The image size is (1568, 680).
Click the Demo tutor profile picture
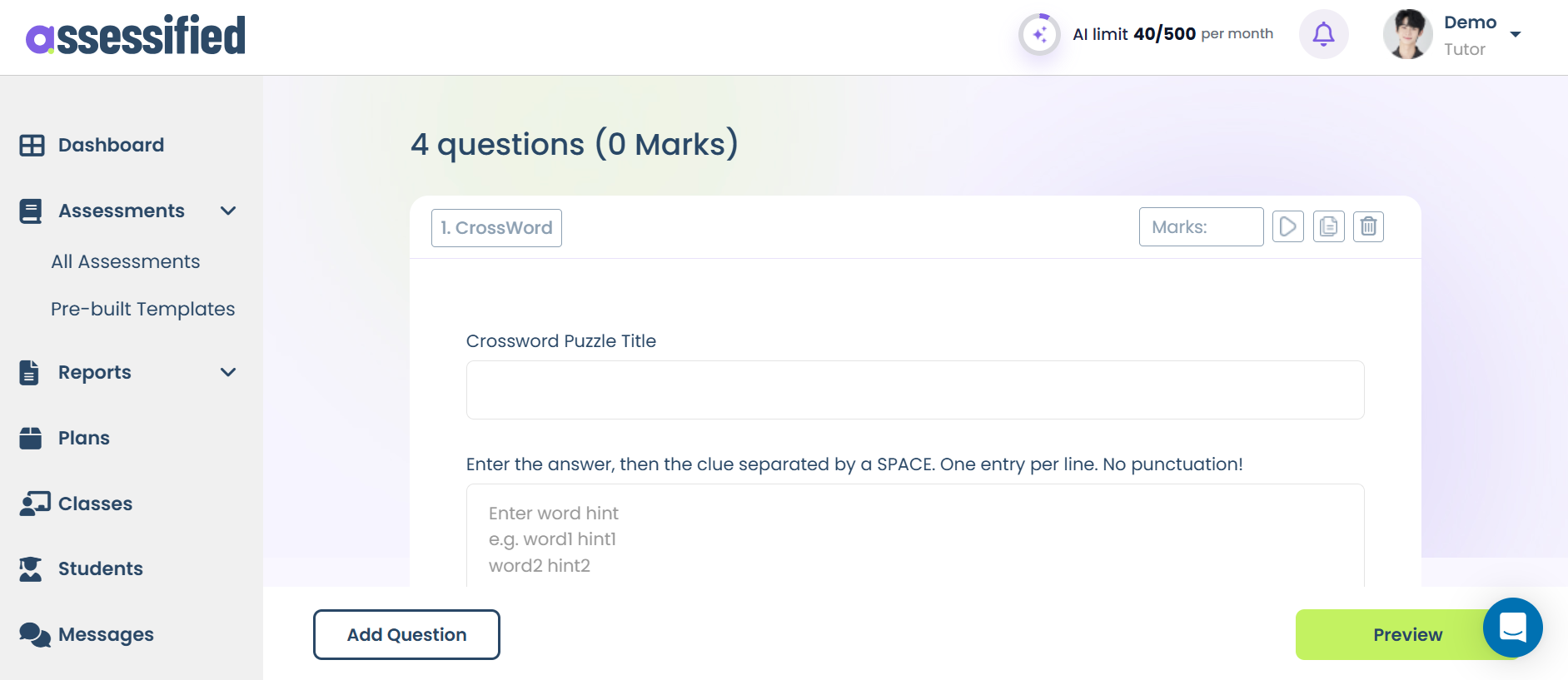[x=1407, y=34]
